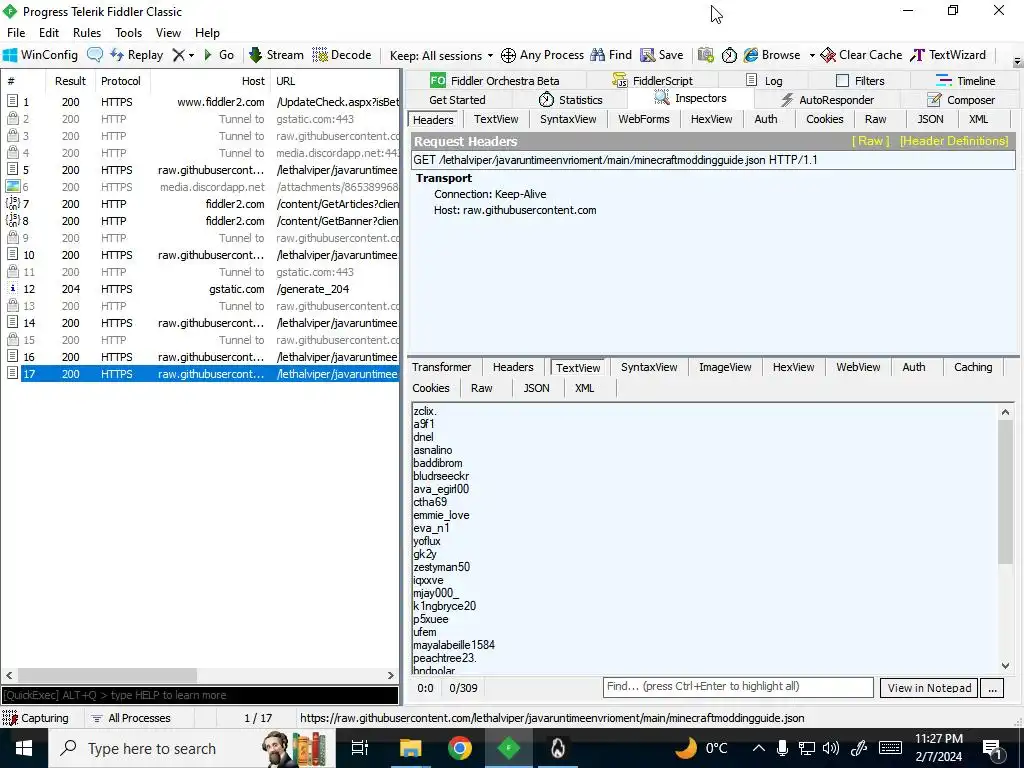Screen dimensions: 1024x768
Task: Click the session list horizontal scrollbar thumb
Action: [107, 675]
